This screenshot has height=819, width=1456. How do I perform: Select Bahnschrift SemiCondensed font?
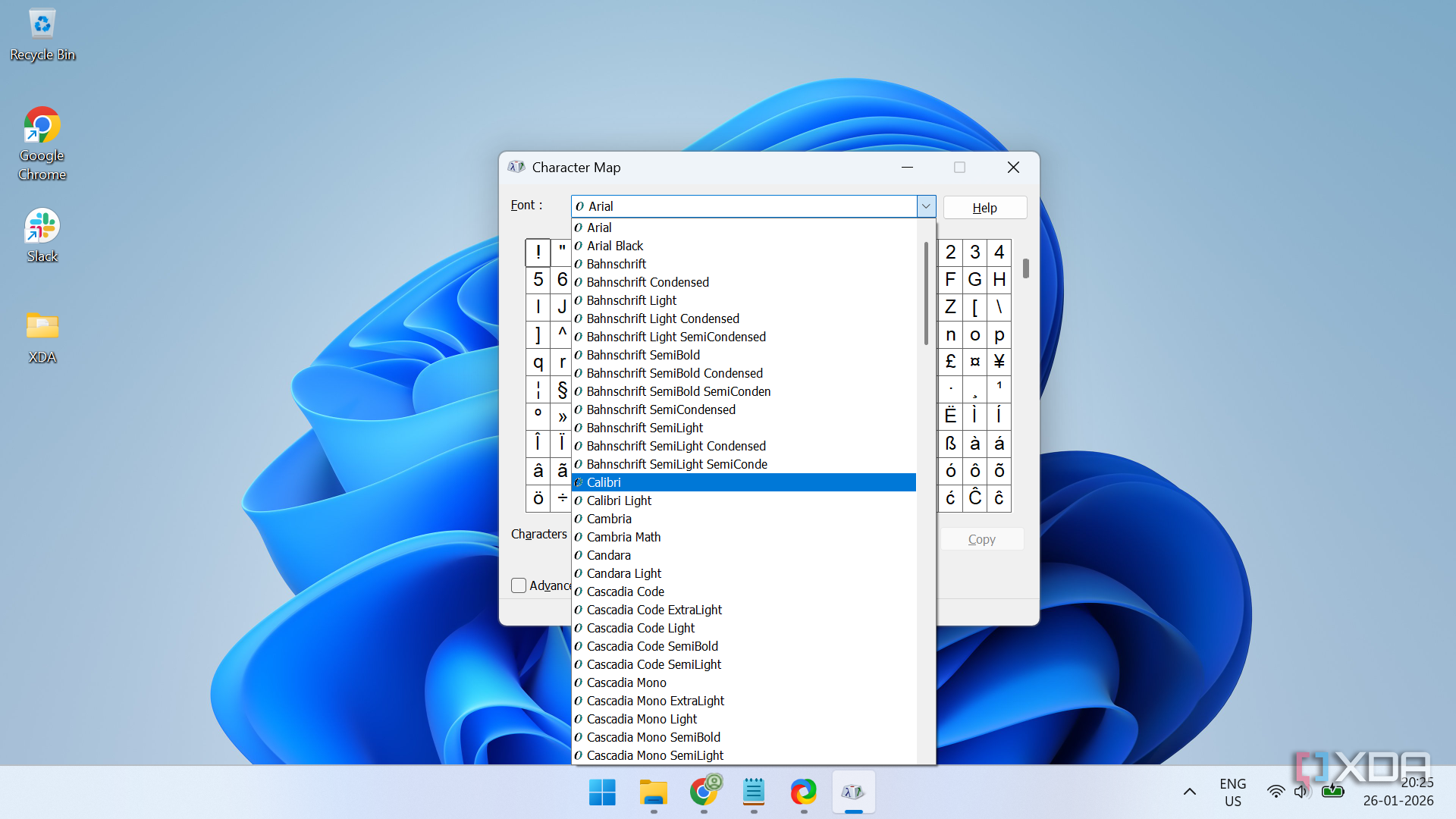[x=744, y=409]
